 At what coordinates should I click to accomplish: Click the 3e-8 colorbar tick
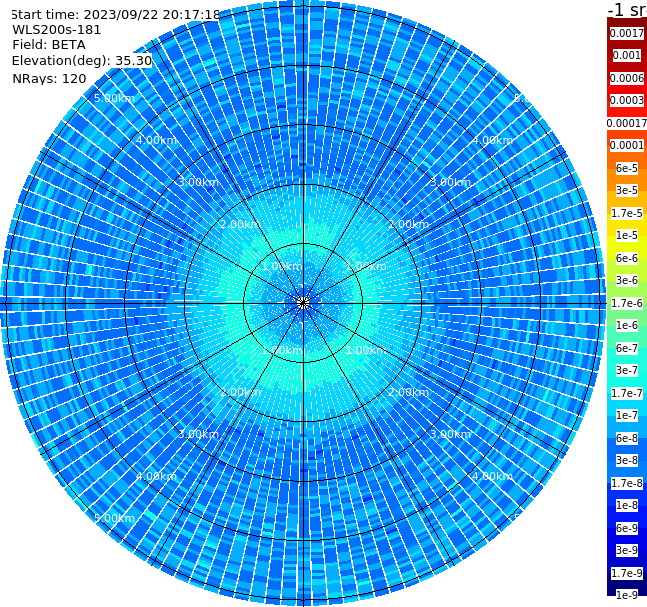(x=627, y=460)
